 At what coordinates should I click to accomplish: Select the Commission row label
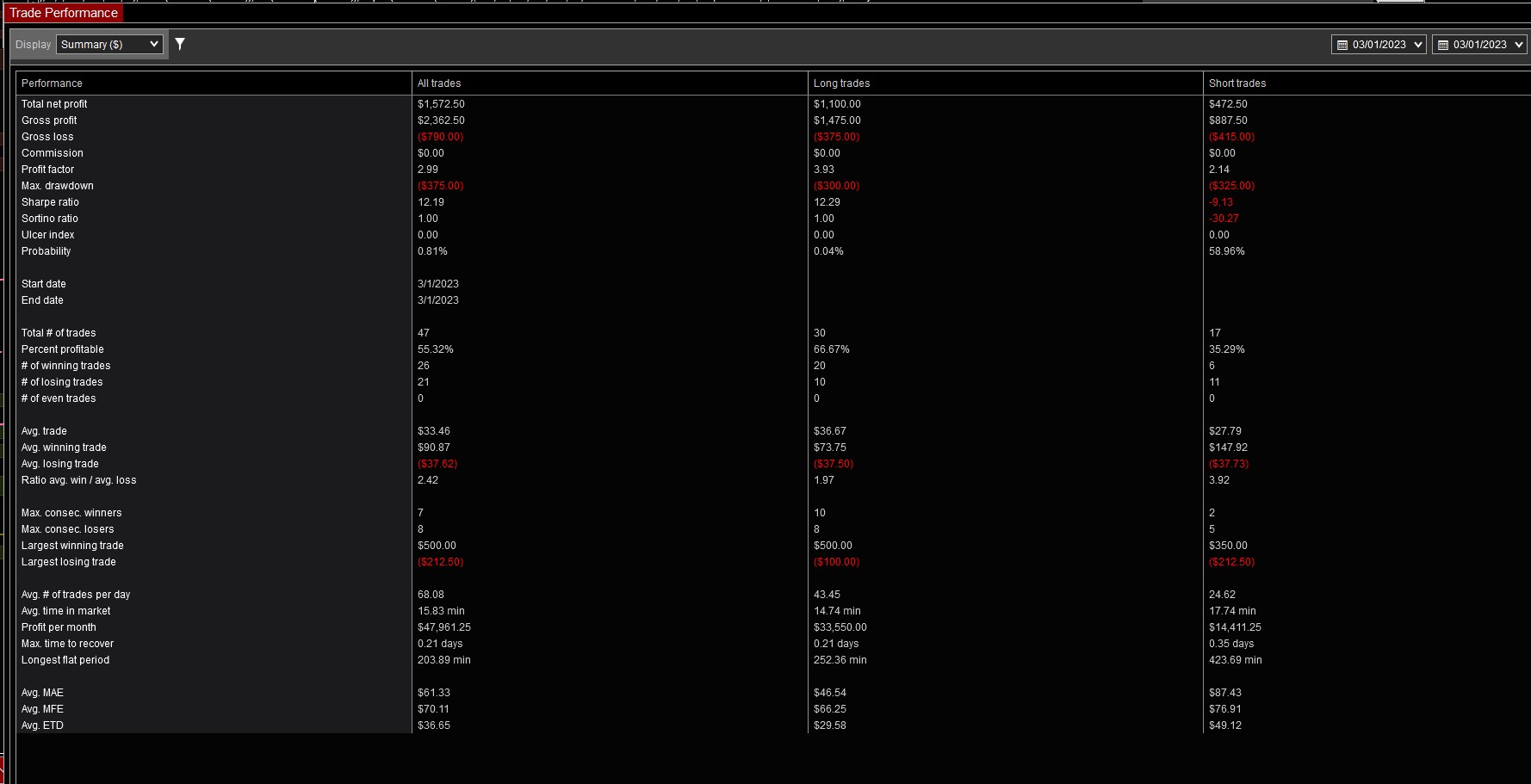coord(53,153)
